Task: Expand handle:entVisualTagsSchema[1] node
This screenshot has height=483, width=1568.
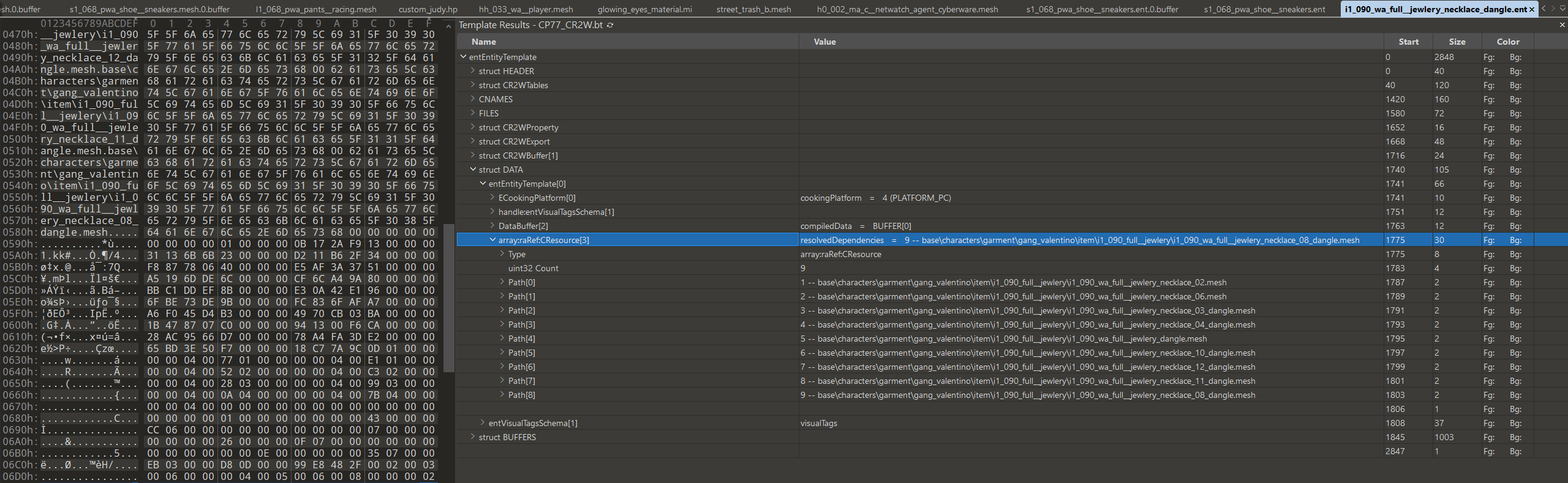Action: point(492,212)
